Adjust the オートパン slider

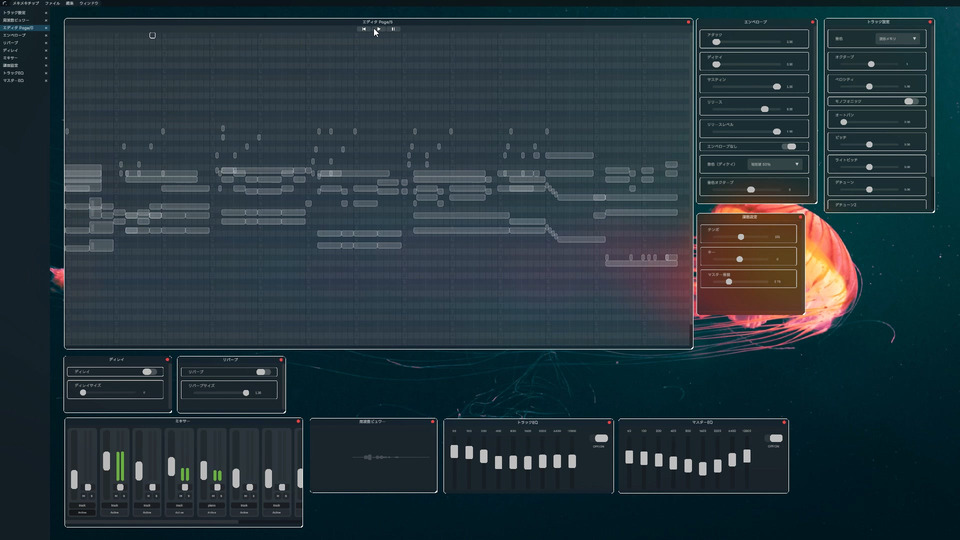coord(844,122)
